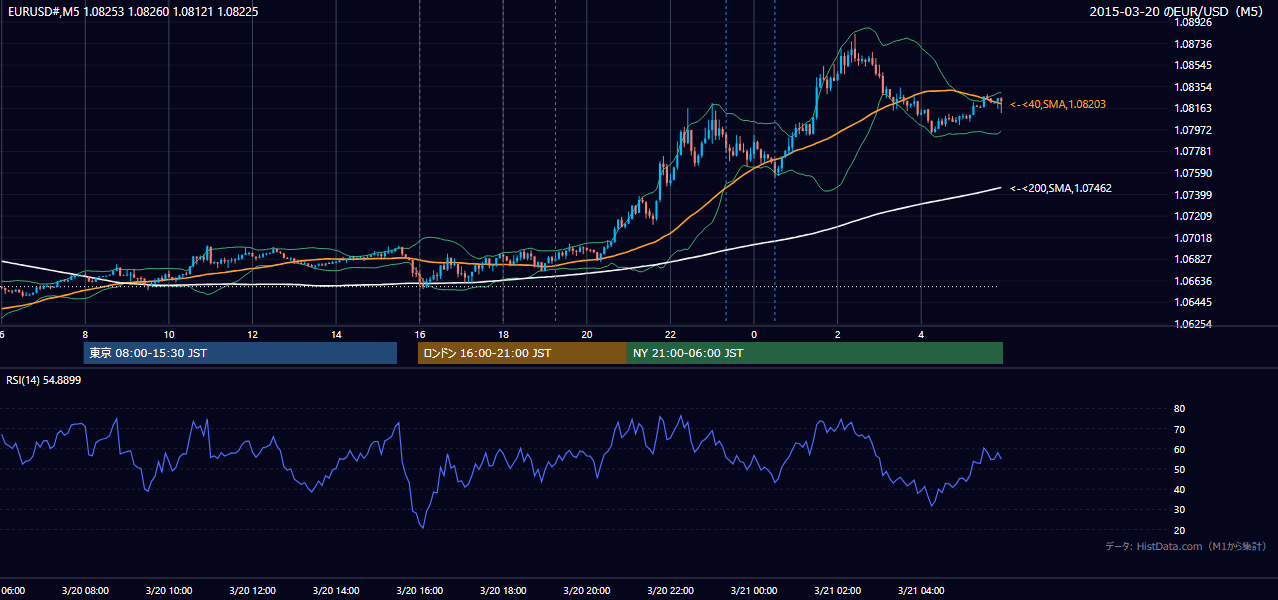Click the 東京 08:00-15:30 JST session bar
Screen dimensions: 1278x600
pyautogui.click(x=240, y=353)
